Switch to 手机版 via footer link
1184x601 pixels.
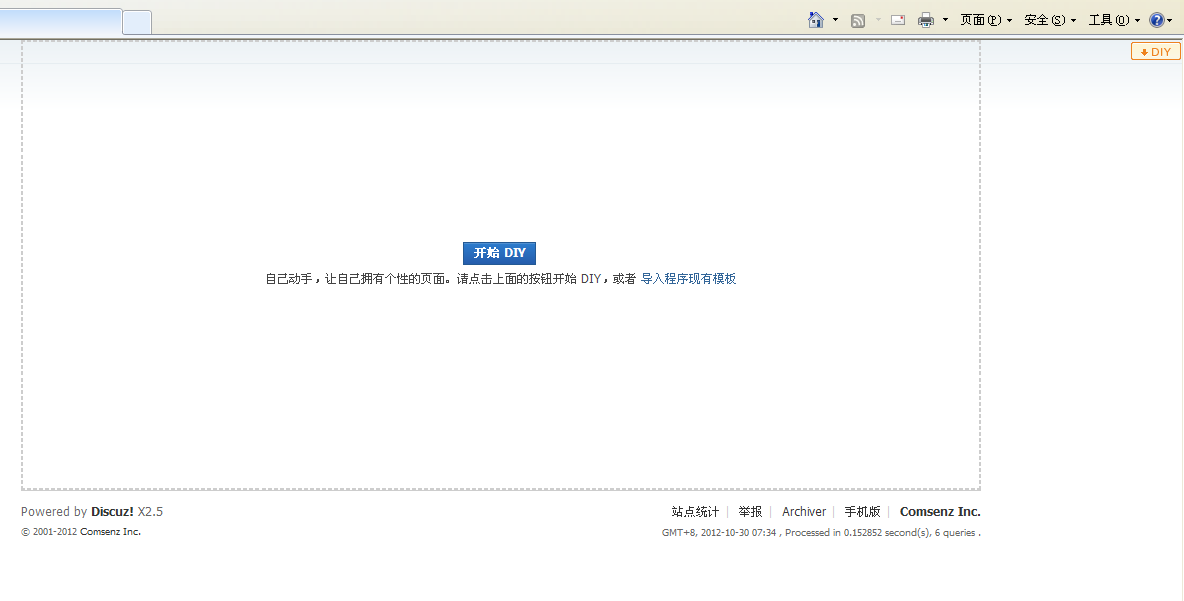tap(862, 511)
